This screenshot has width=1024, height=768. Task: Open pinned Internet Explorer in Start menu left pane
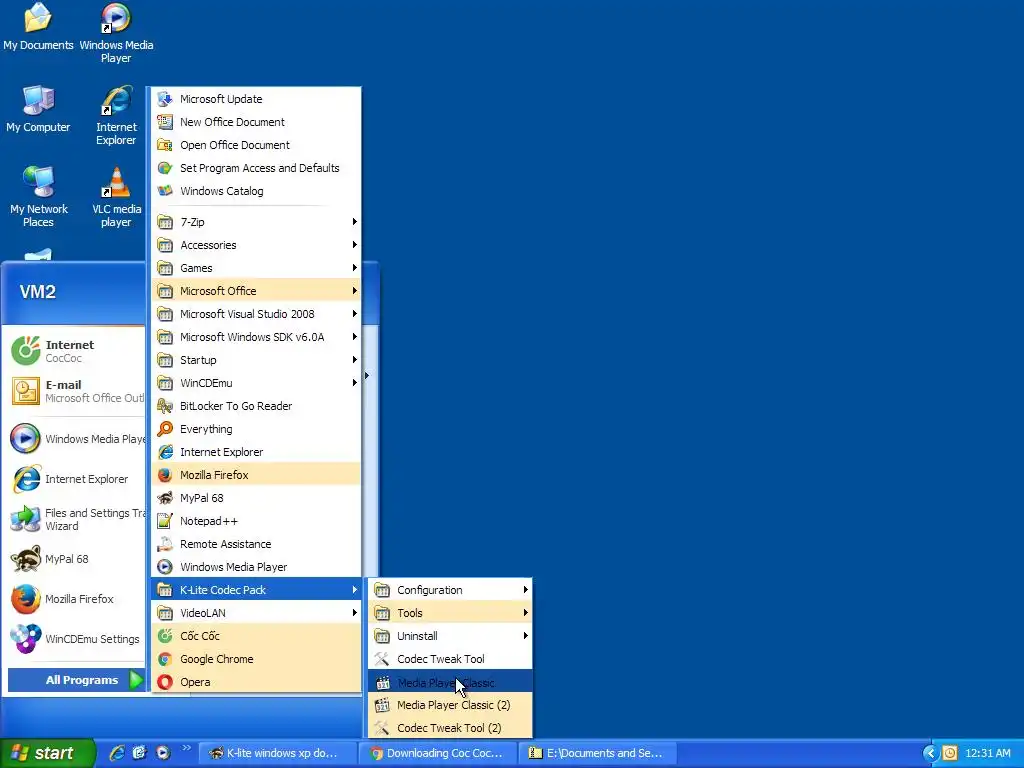76,479
